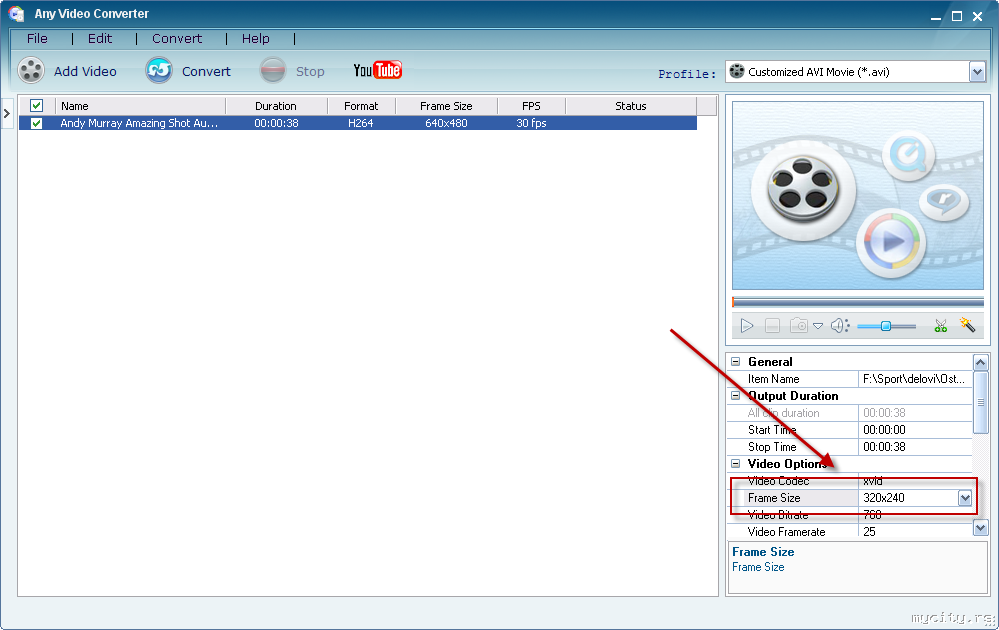999x630 pixels.
Task: Select the Andy Murray Amazing Shot row
Action: (x=357, y=123)
